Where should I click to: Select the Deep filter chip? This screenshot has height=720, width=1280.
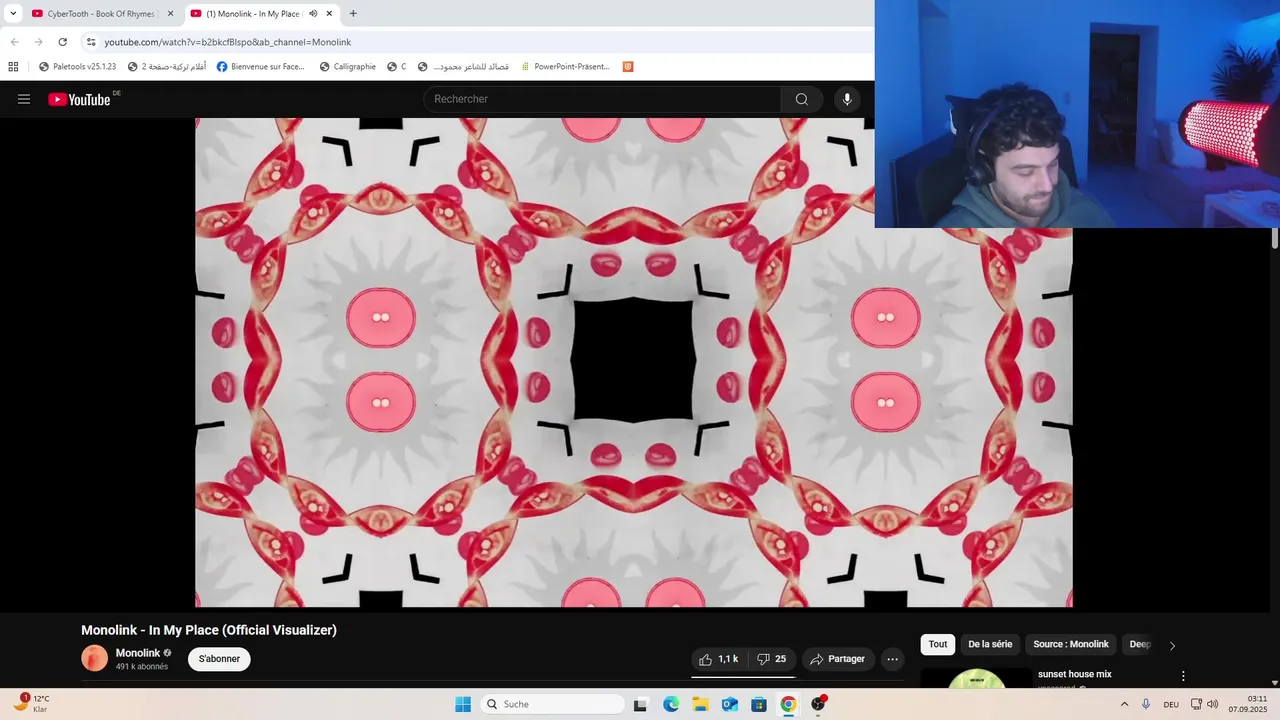pyautogui.click(x=1140, y=644)
